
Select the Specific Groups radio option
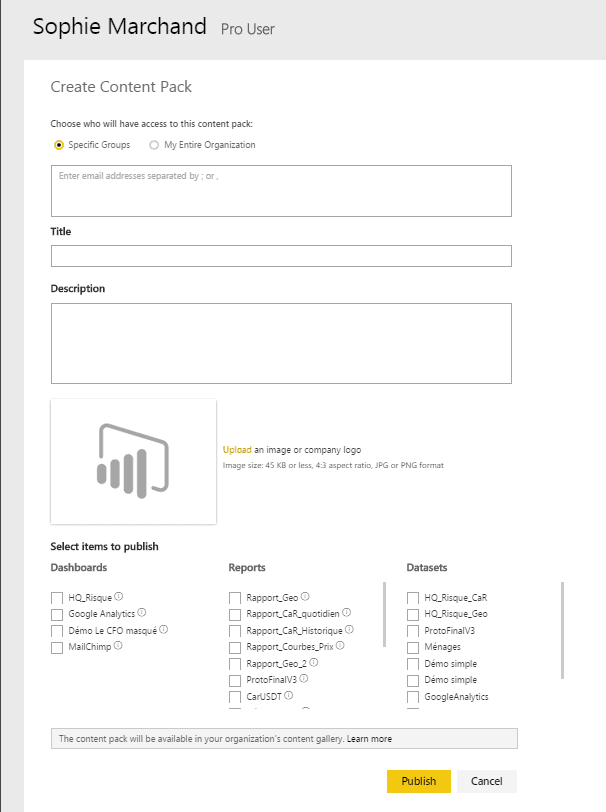[59, 145]
